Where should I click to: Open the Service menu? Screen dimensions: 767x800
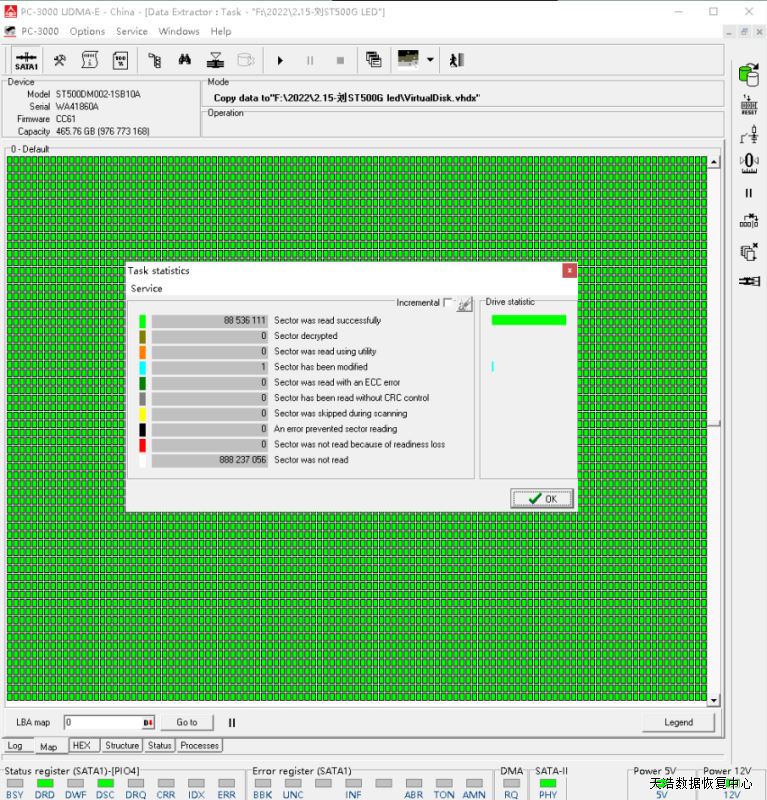[x=131, y=31]
